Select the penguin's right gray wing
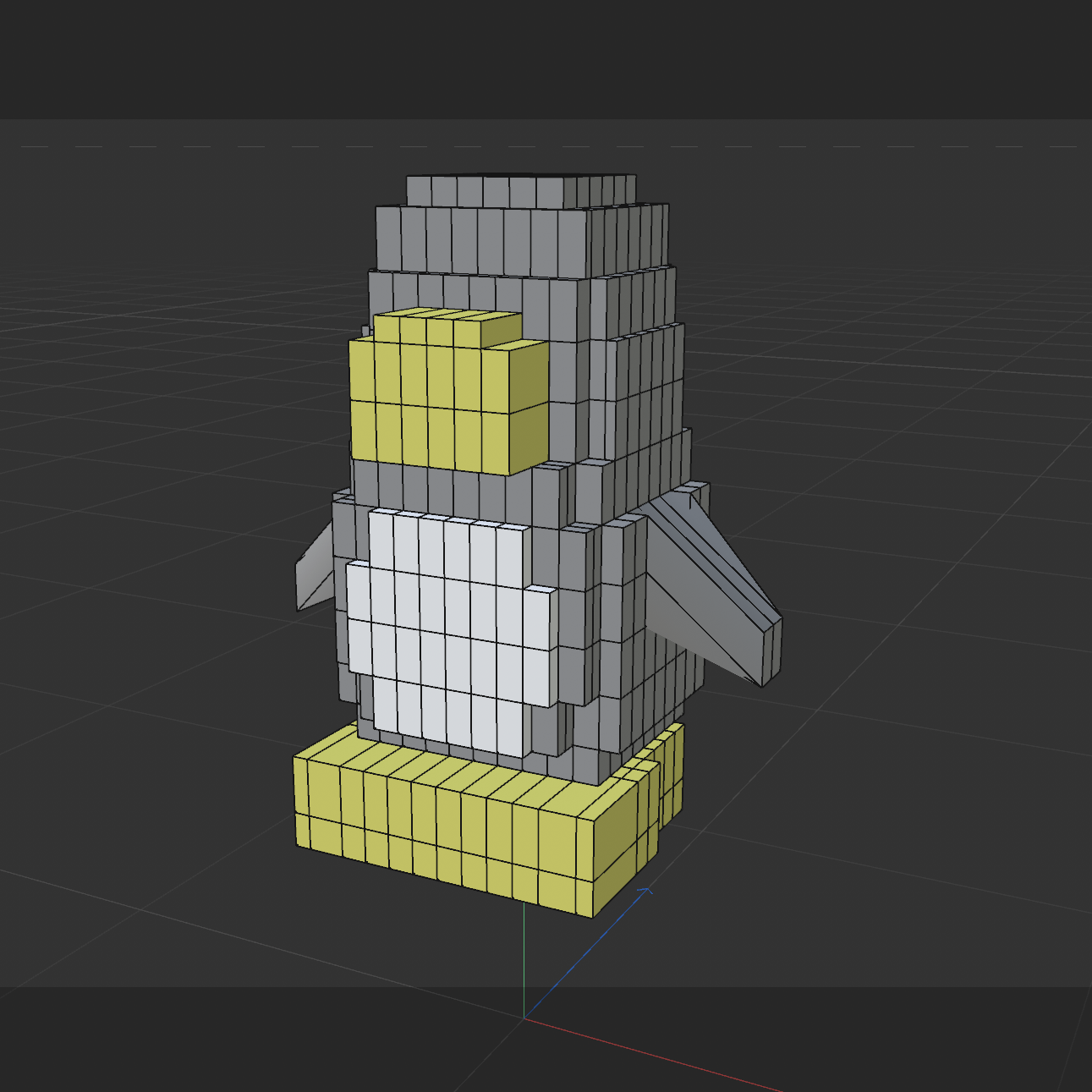 click(x=711, y=592)
